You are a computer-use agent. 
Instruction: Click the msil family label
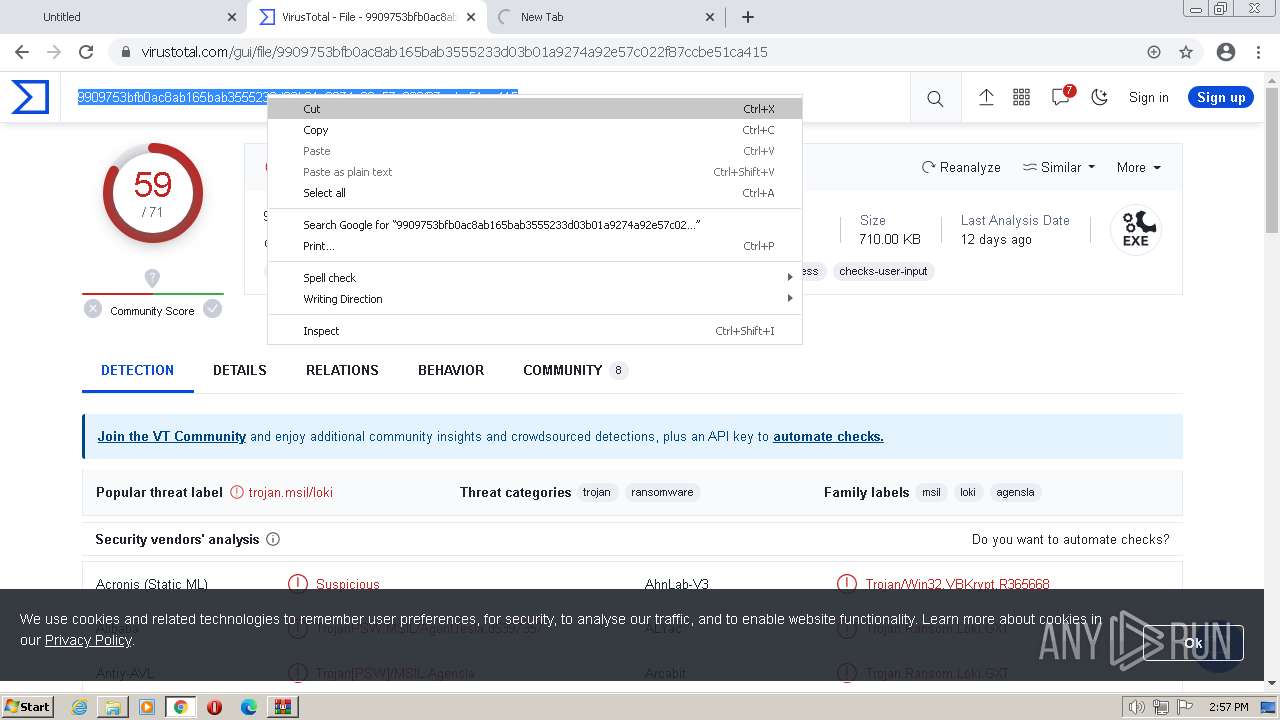pos(931,492)
